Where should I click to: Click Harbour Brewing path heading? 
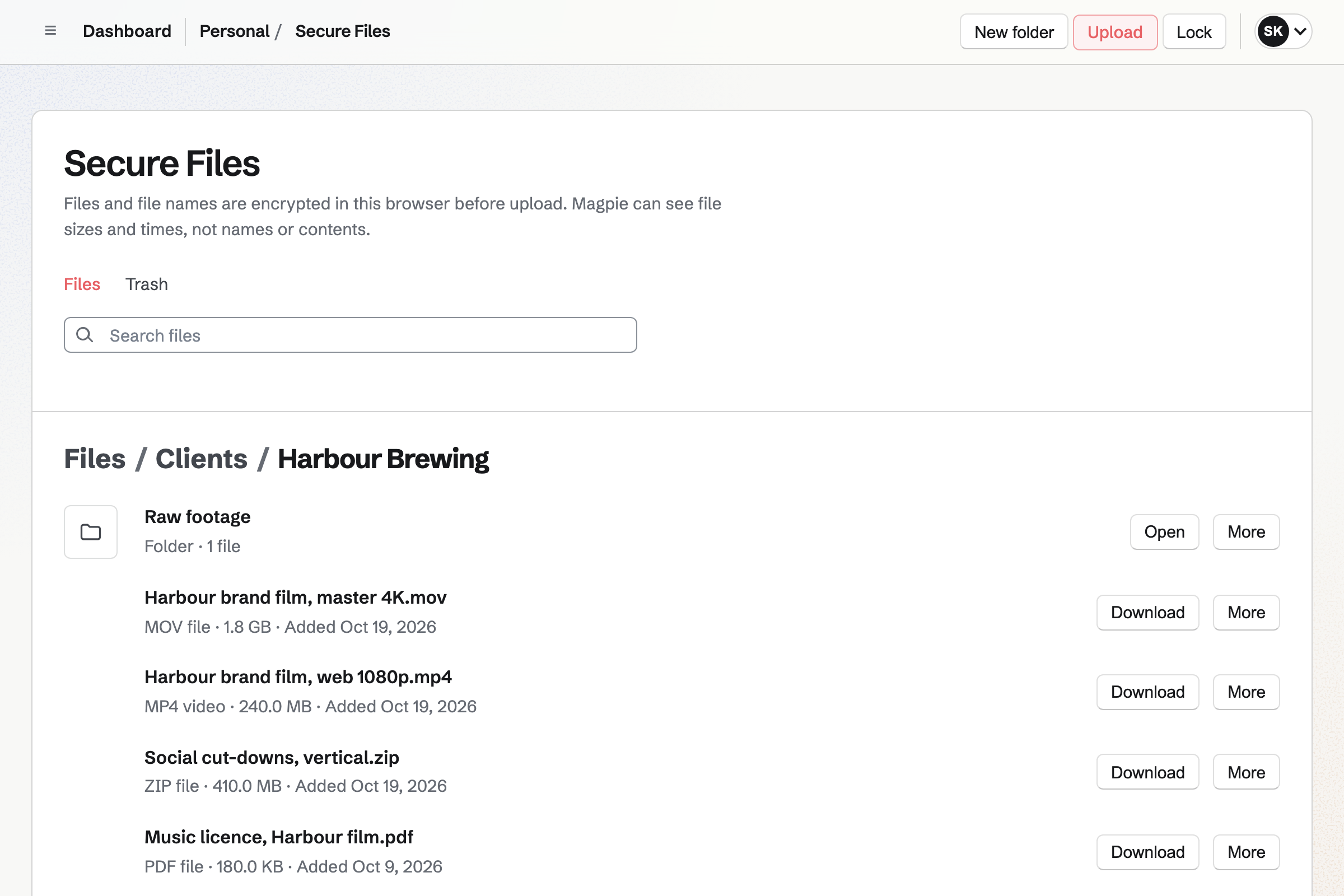(x=383, y=459)
